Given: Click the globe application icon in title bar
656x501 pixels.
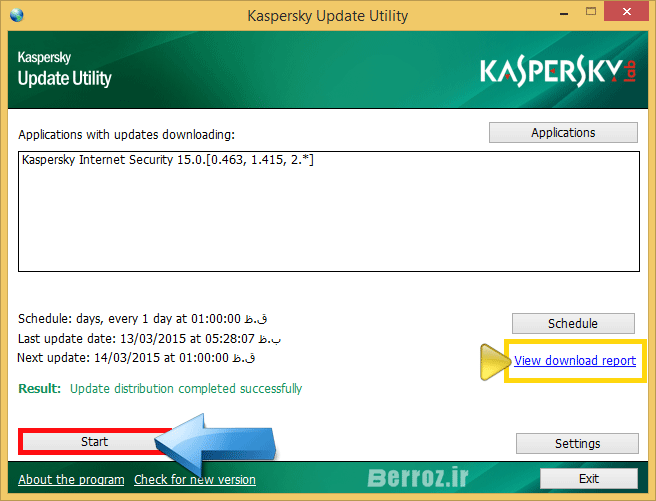Looking at the screenshot, I should 17,15.
